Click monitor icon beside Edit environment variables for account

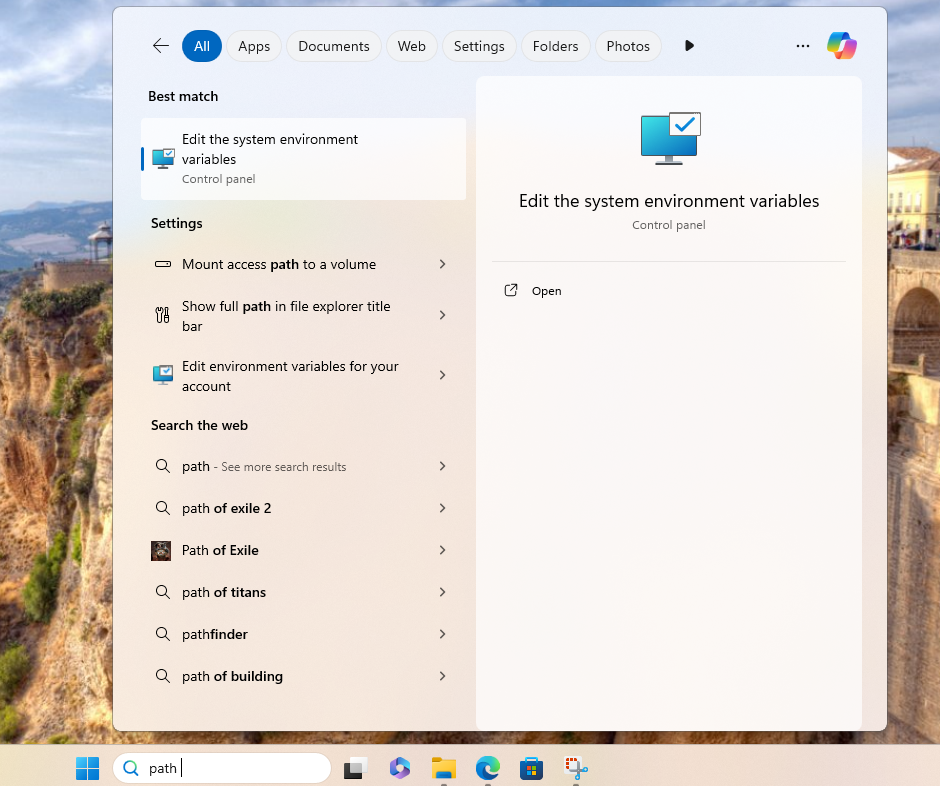pyautogui.click(x=163, y=375)
